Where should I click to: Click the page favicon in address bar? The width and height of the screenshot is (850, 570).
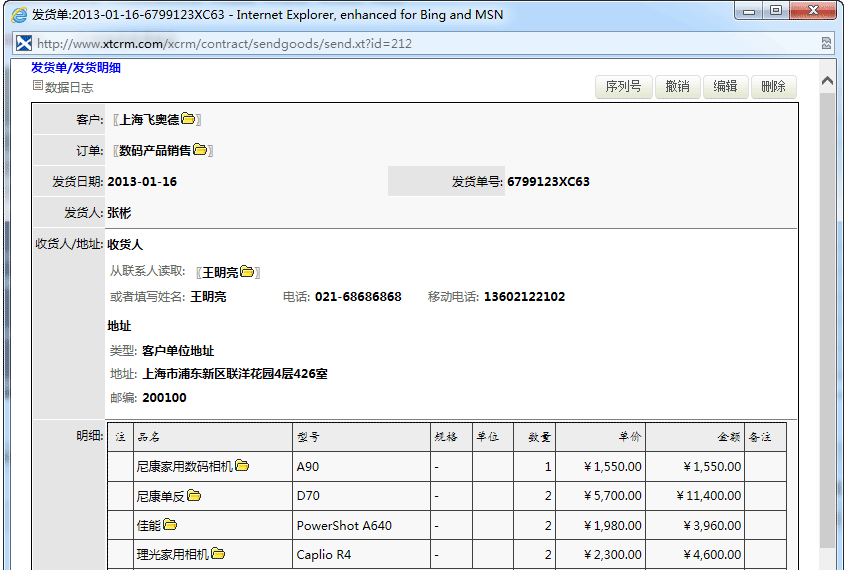(x=24, y=43)
